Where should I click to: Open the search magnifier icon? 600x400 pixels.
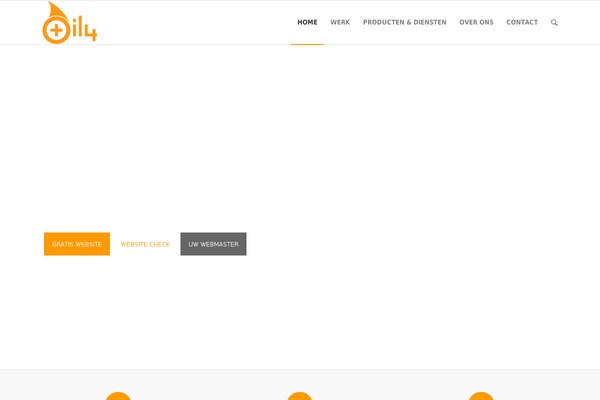tap(554, 23)
